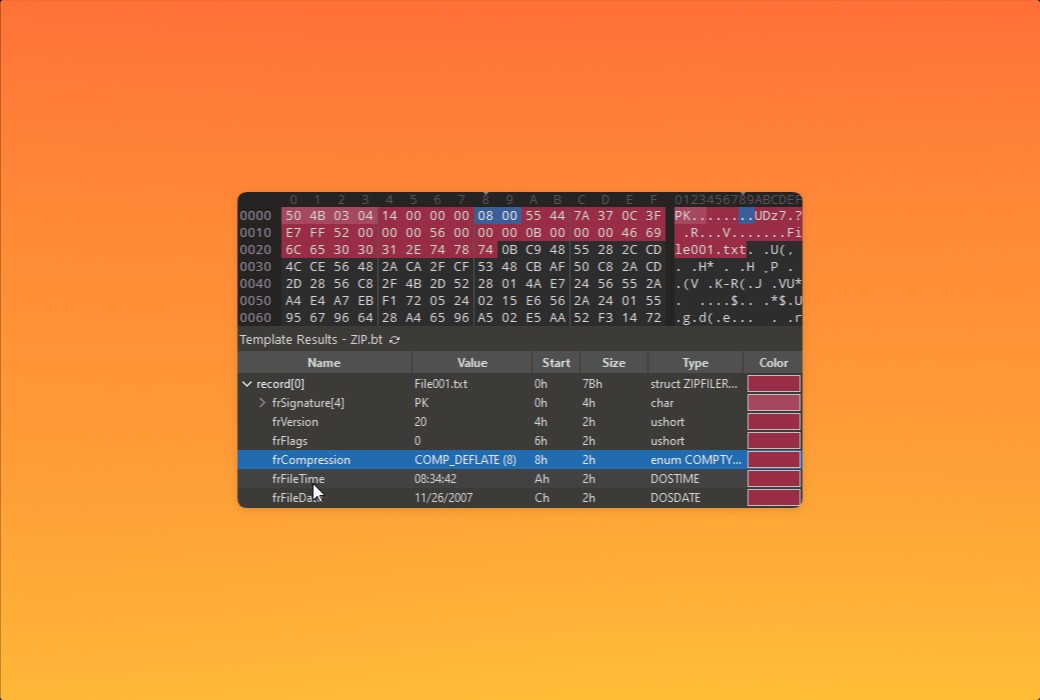This screenshot has width=1040, height=700.
Task: Select the frCompression template field
Action: tap(308, 459)
